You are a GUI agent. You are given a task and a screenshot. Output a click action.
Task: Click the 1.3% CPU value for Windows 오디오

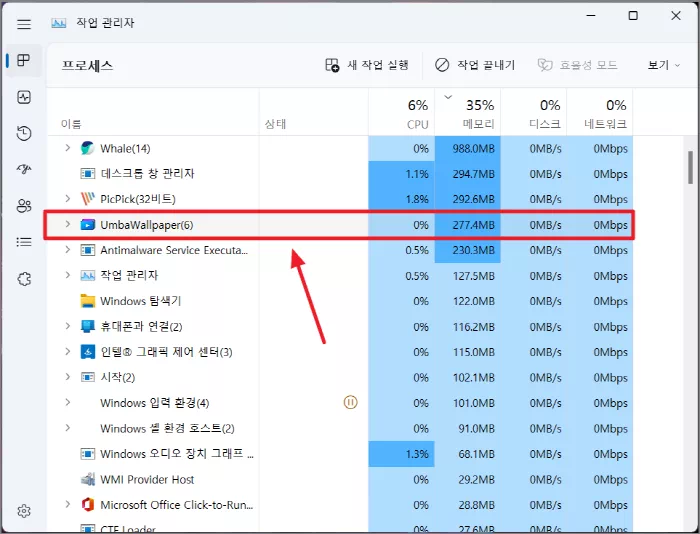point(417,454)
